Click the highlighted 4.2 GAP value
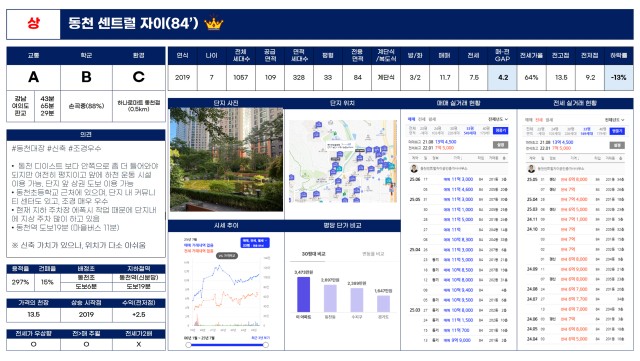This screenshot has width=640, height=361. point(503,77)
